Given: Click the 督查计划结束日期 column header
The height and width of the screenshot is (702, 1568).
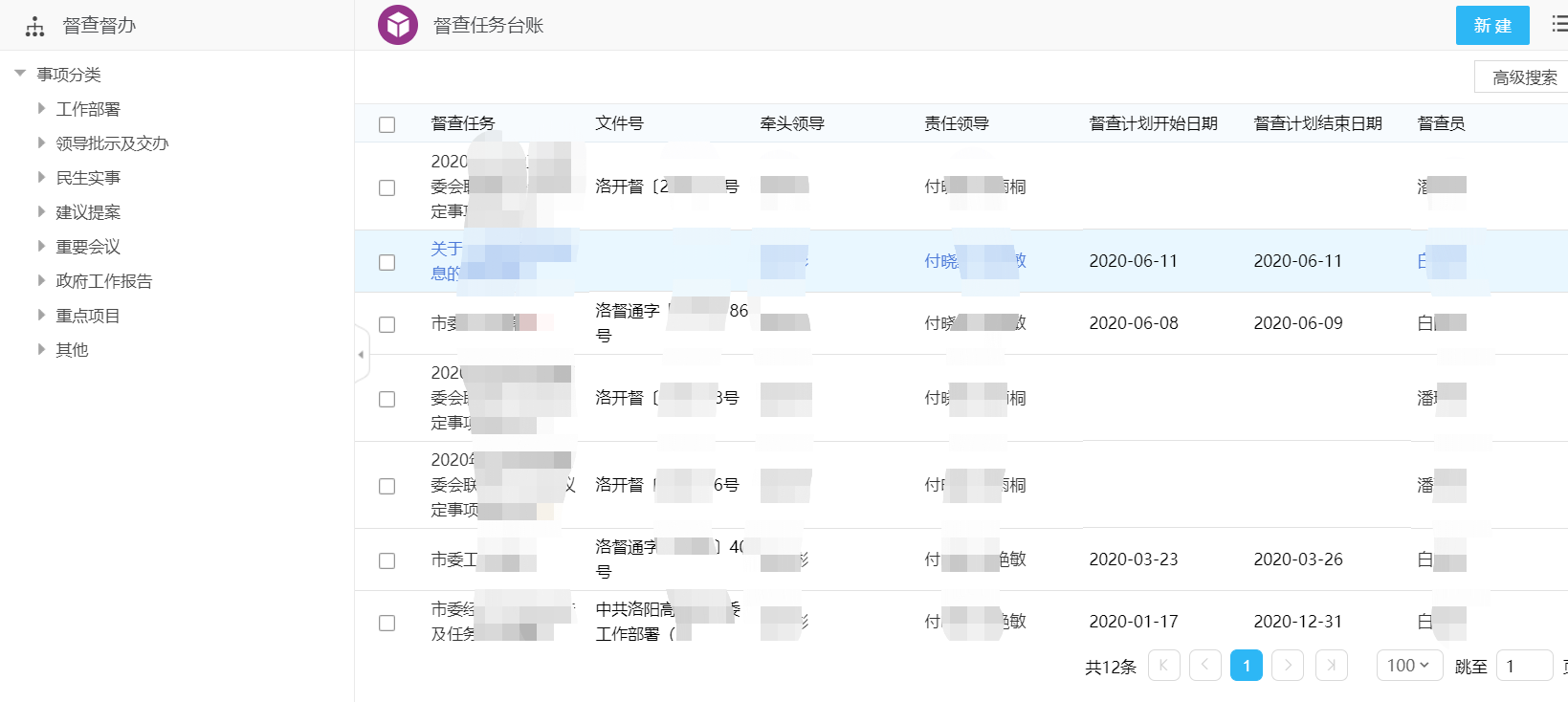Looking at the screenshot, I should [x=1317, y=123].
